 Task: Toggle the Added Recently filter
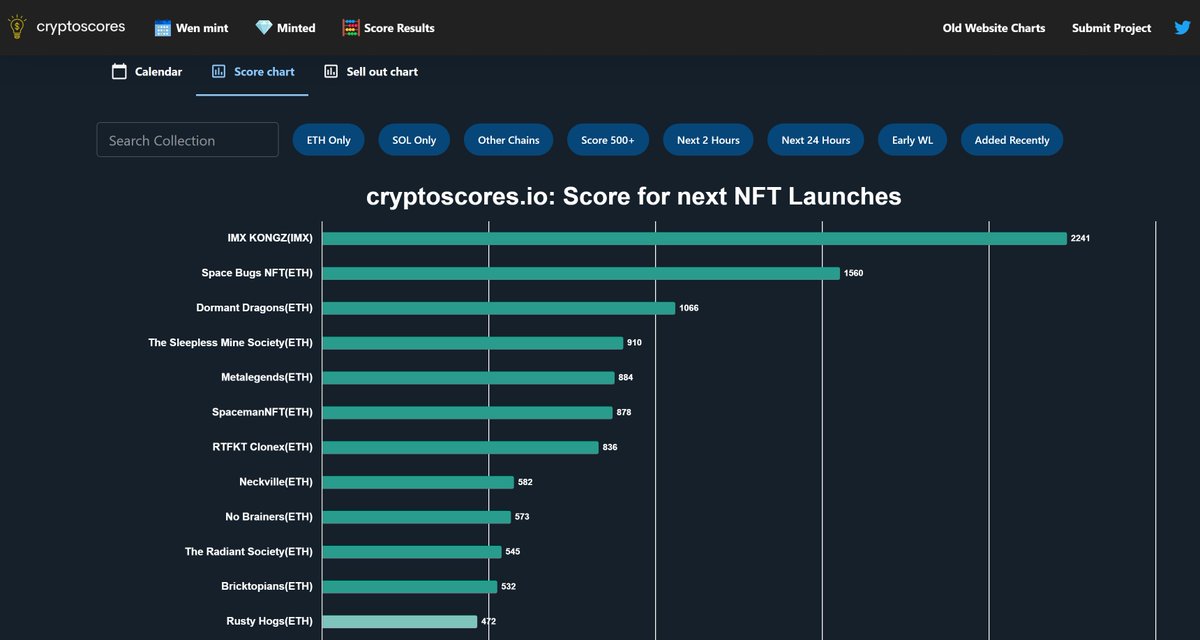(1012, 140)
